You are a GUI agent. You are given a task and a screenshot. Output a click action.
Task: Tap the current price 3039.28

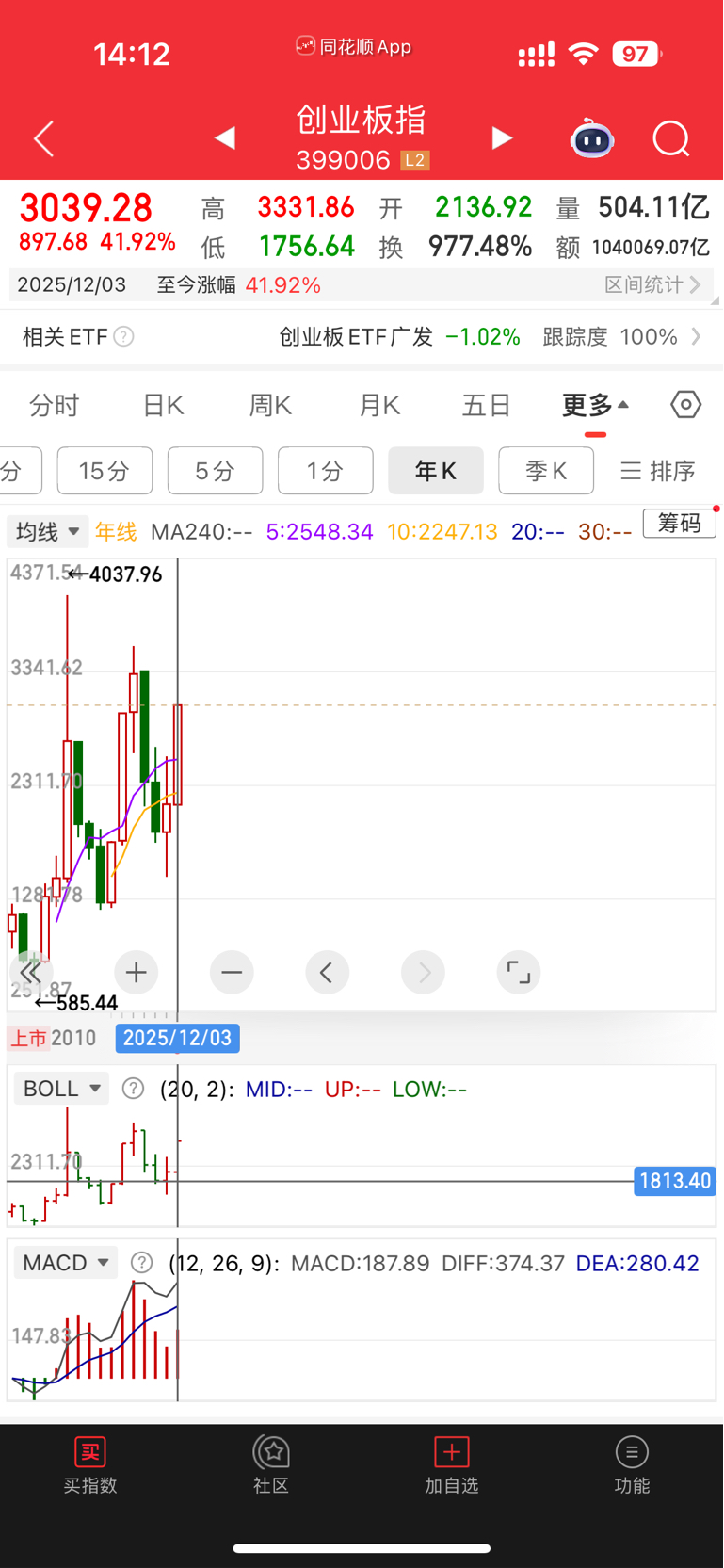(x=86, y=208)
